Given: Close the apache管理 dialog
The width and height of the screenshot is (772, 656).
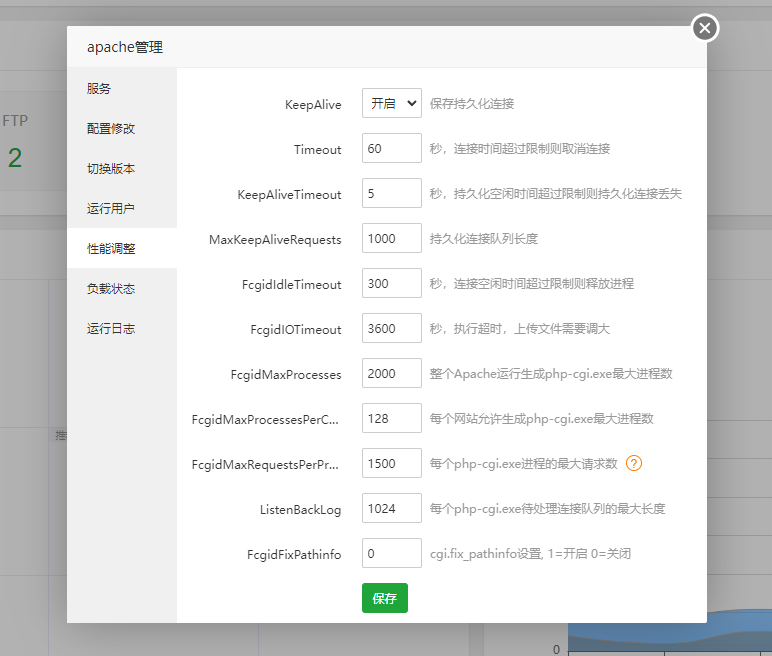Looking at the screenshot, I should (x=705, y=28).
